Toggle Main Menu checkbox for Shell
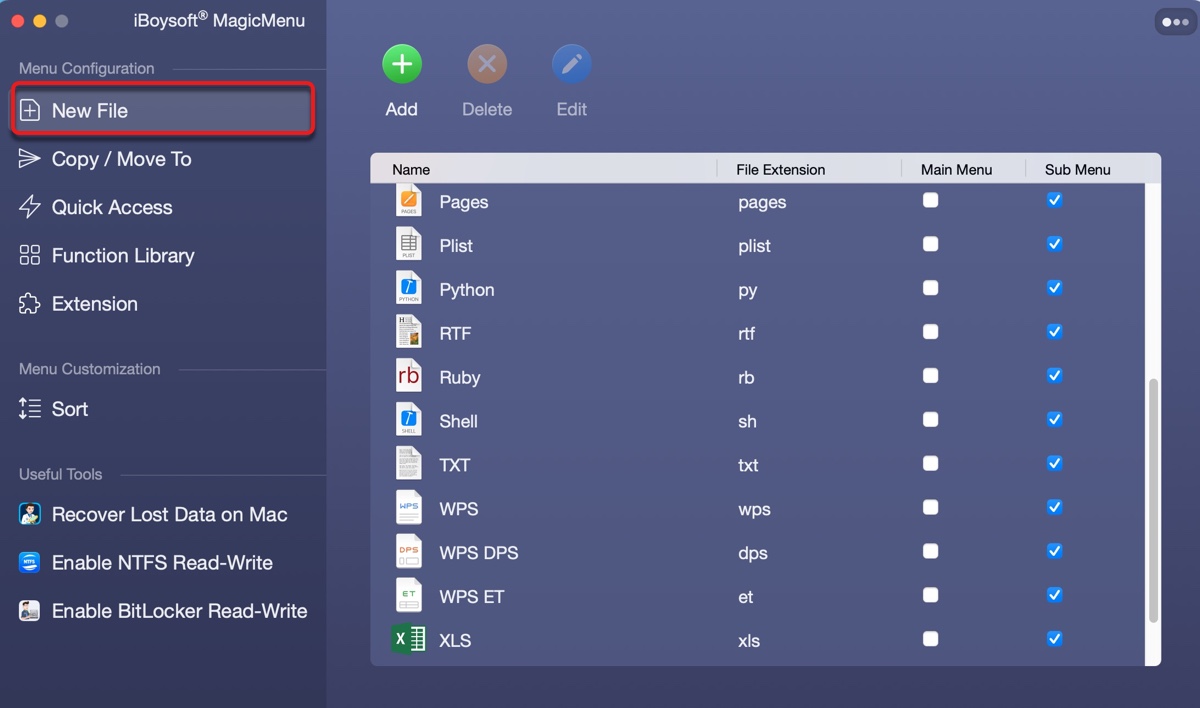The width and height of the screenshot is (1200, 708). pos(931,420)
